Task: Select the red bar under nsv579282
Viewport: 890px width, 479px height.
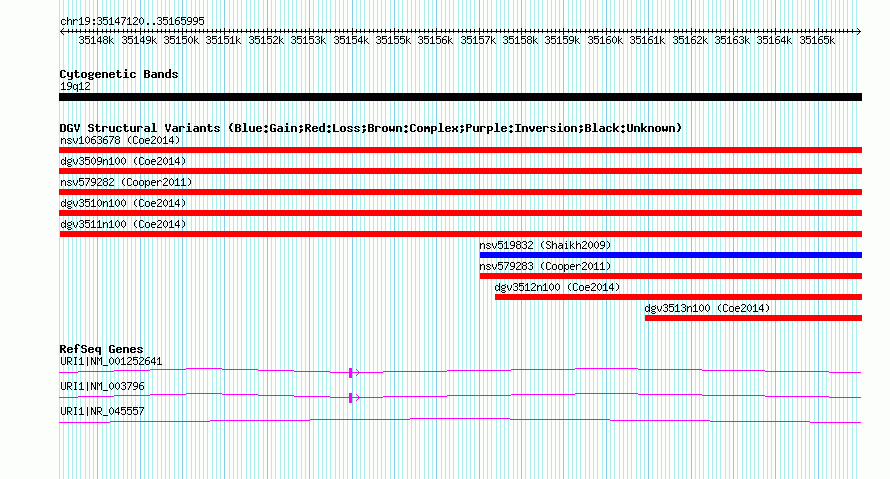Action: (x=460, y=192)
